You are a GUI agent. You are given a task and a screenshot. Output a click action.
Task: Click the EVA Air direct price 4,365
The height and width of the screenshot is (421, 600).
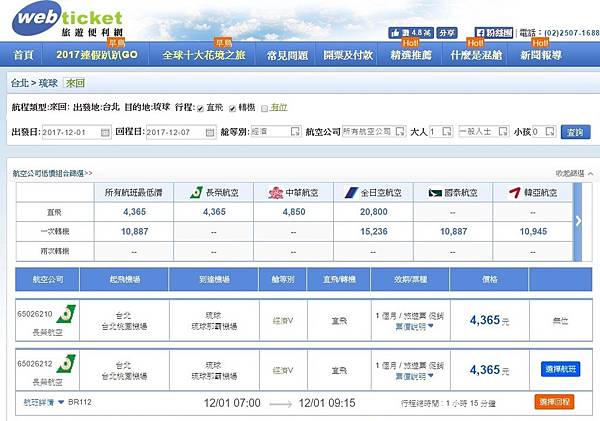(x=214, y=212)
